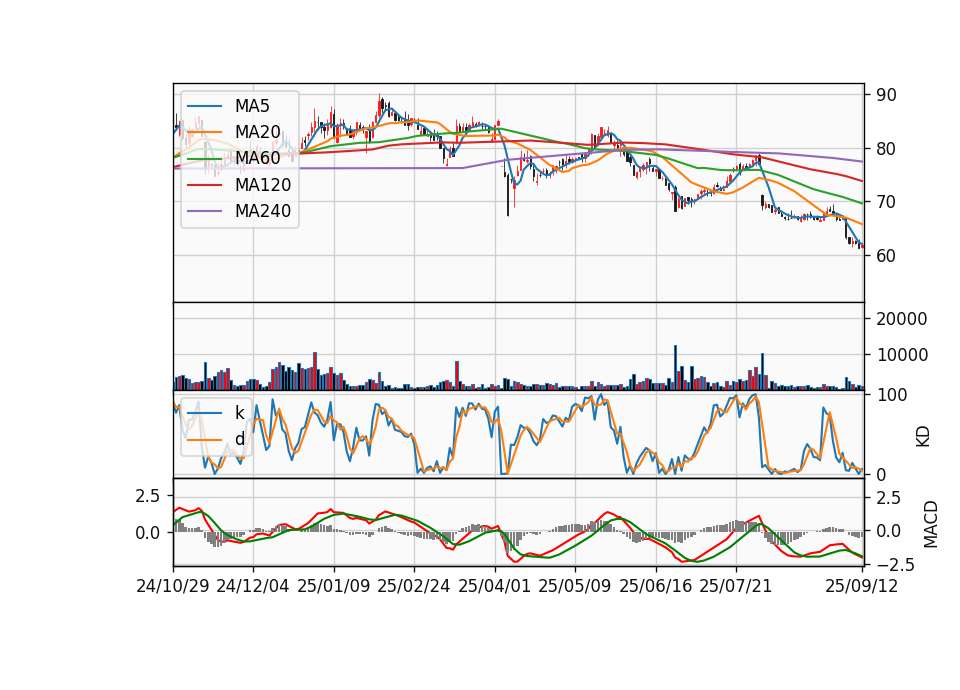This screenshot has width=960, height=690.
Task: Click the k label in KD legend
Action: click(239, 413)
